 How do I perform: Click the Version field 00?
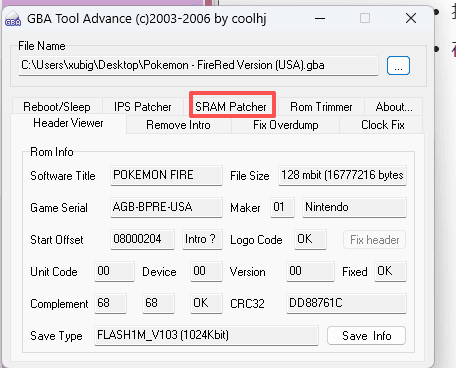pos(310,271)
